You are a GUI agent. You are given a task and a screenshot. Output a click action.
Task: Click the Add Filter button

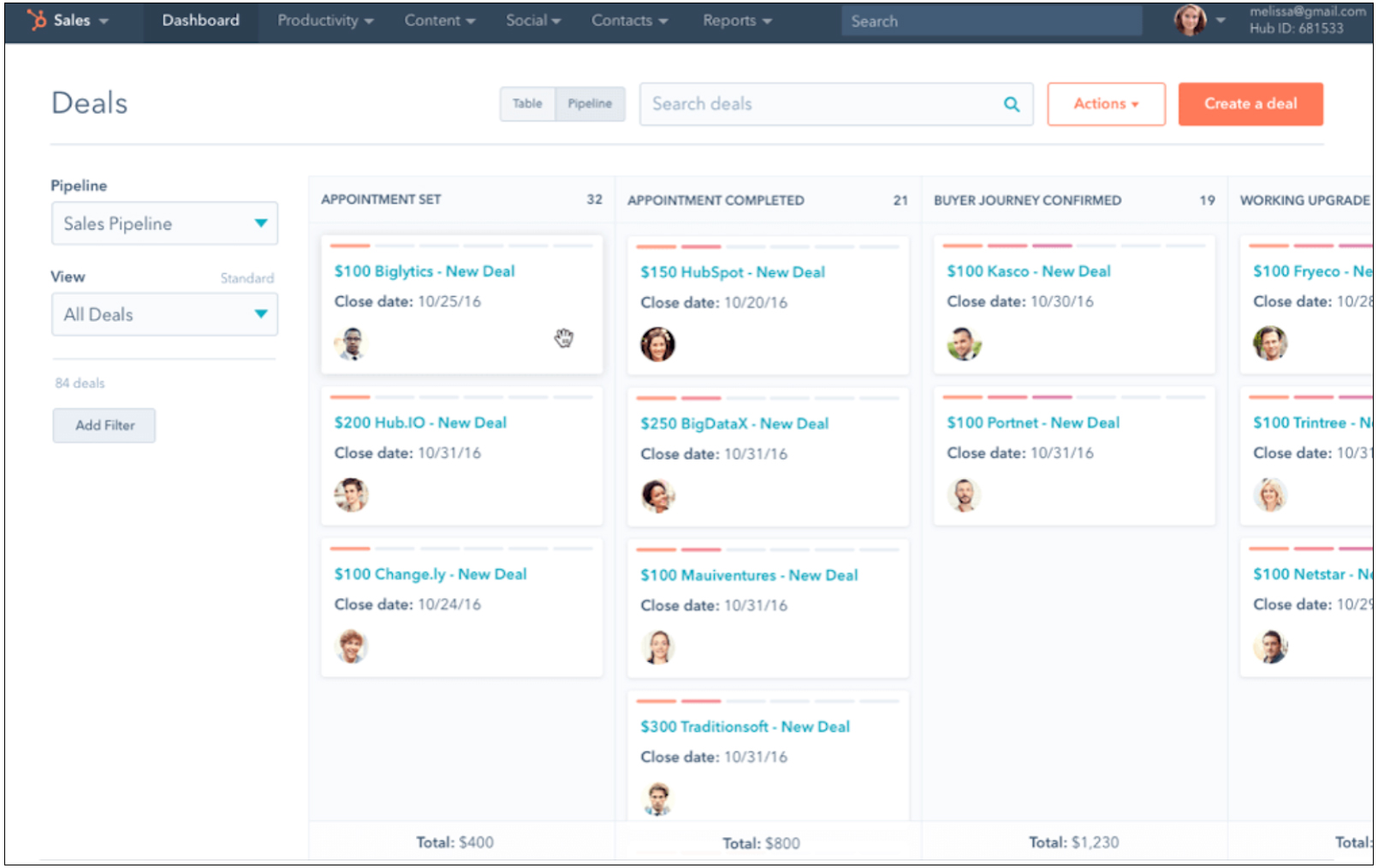(x=104, y=425)
